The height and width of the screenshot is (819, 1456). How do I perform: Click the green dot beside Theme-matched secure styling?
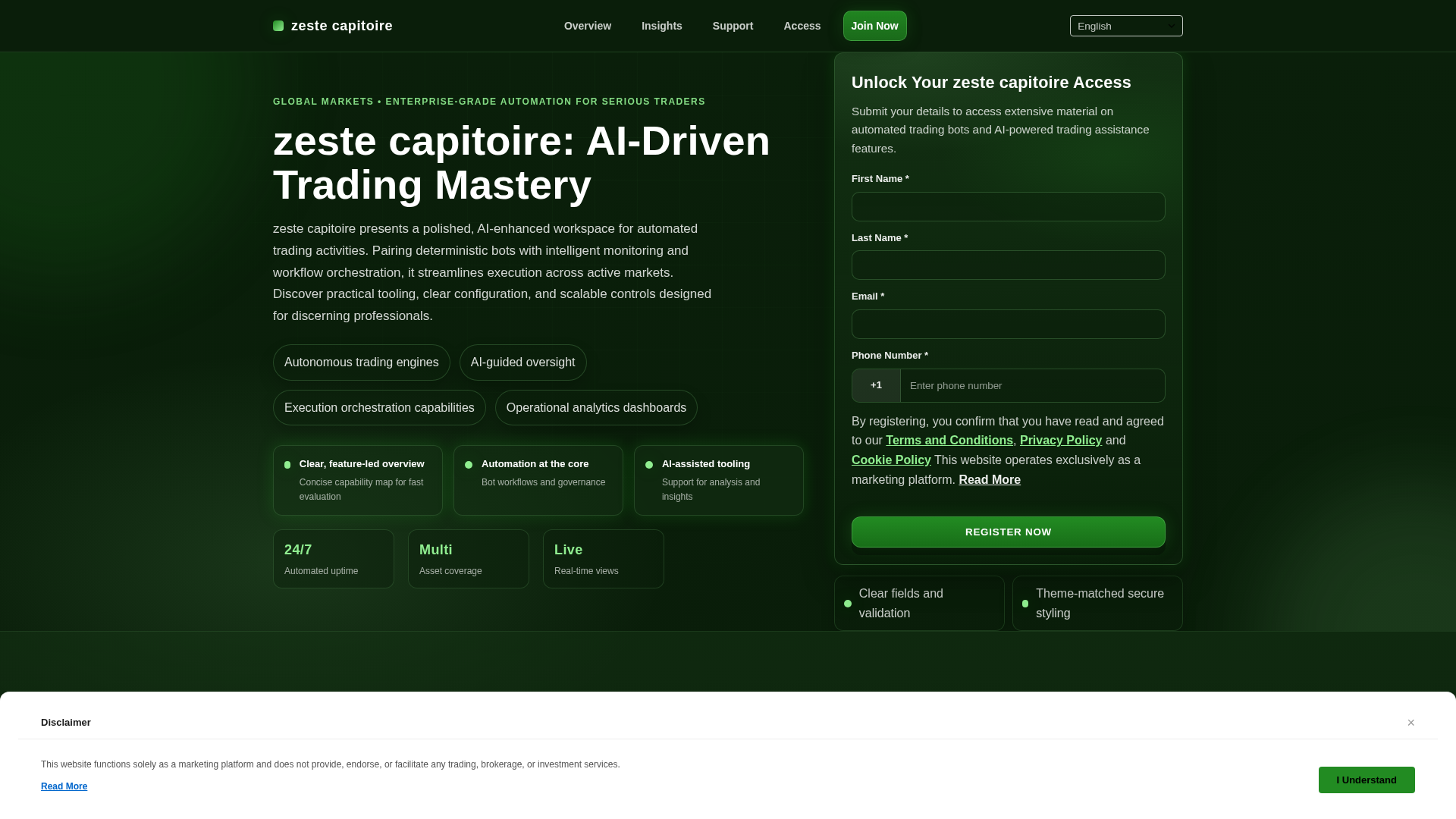pyautogui.click(x=1025, y=604)
